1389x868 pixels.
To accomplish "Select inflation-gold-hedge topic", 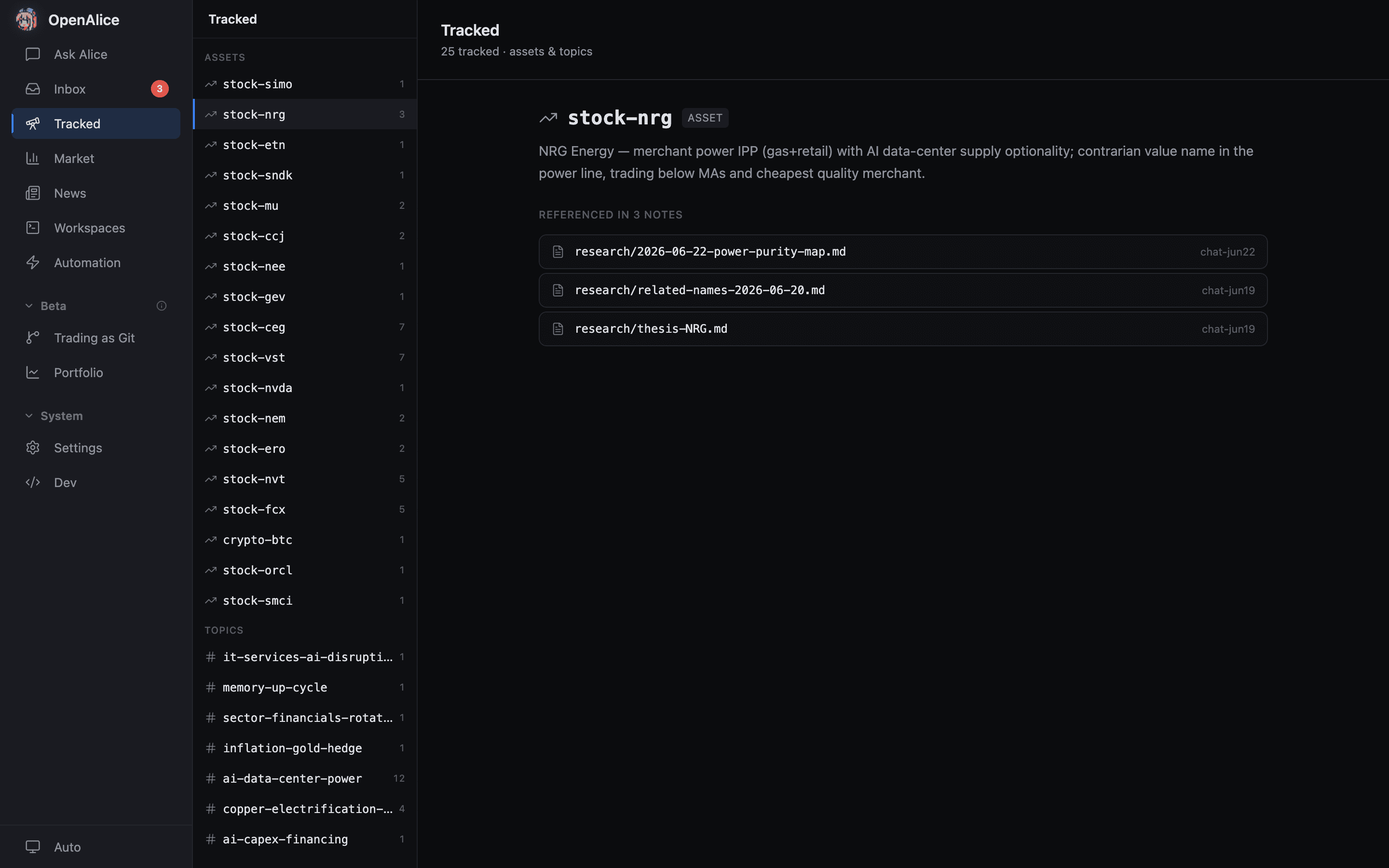I will point(305,748).
